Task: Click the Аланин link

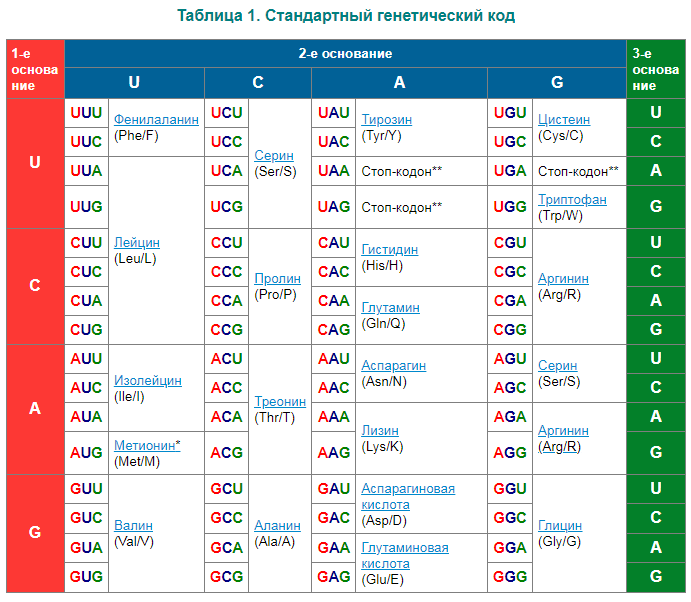Action: (x=277, y=525)
